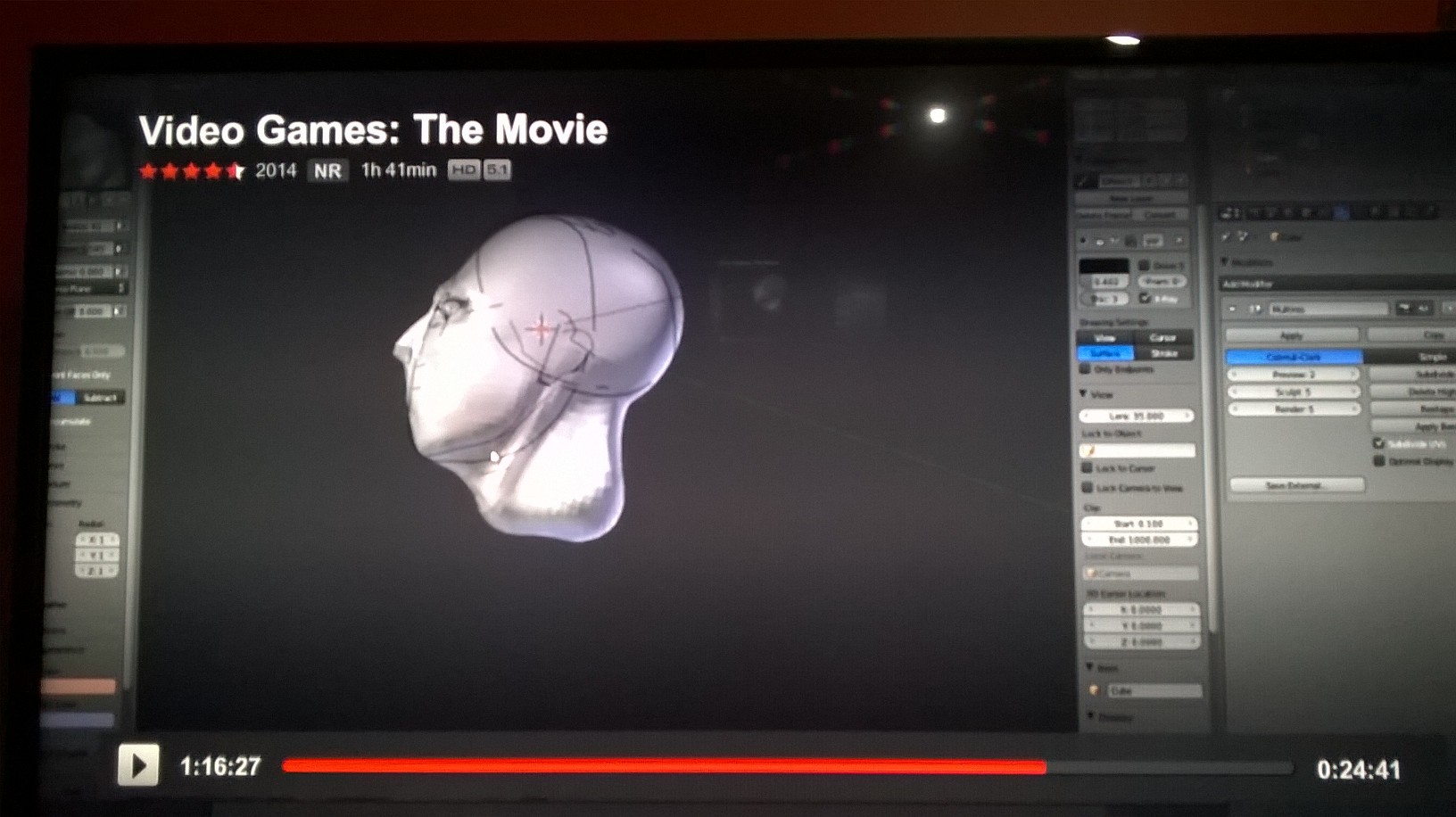Select the Subtract sculpt direction button
This screenshot has width=1456, height=817.
coord(100,397)
